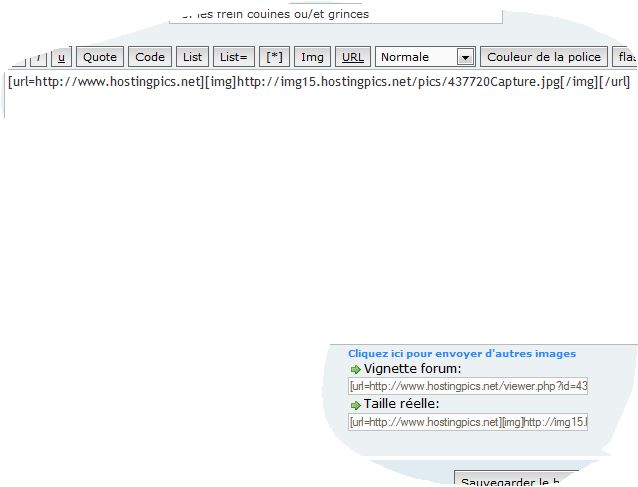
Task: Insert a [*] list item tag
Action: pyautogui.click(x=274, y=57)
